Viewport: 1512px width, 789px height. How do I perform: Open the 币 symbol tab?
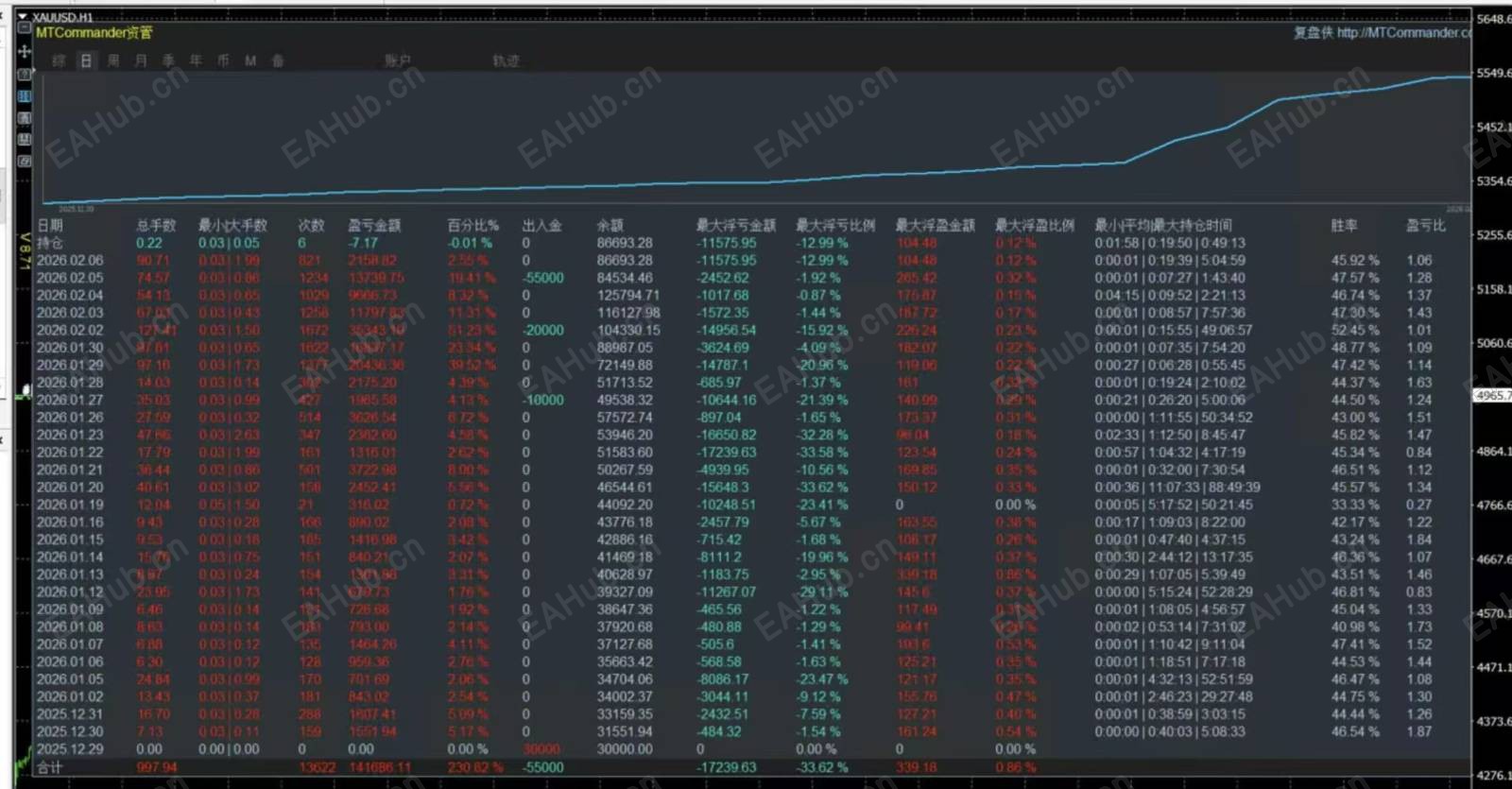click(223, 60)
